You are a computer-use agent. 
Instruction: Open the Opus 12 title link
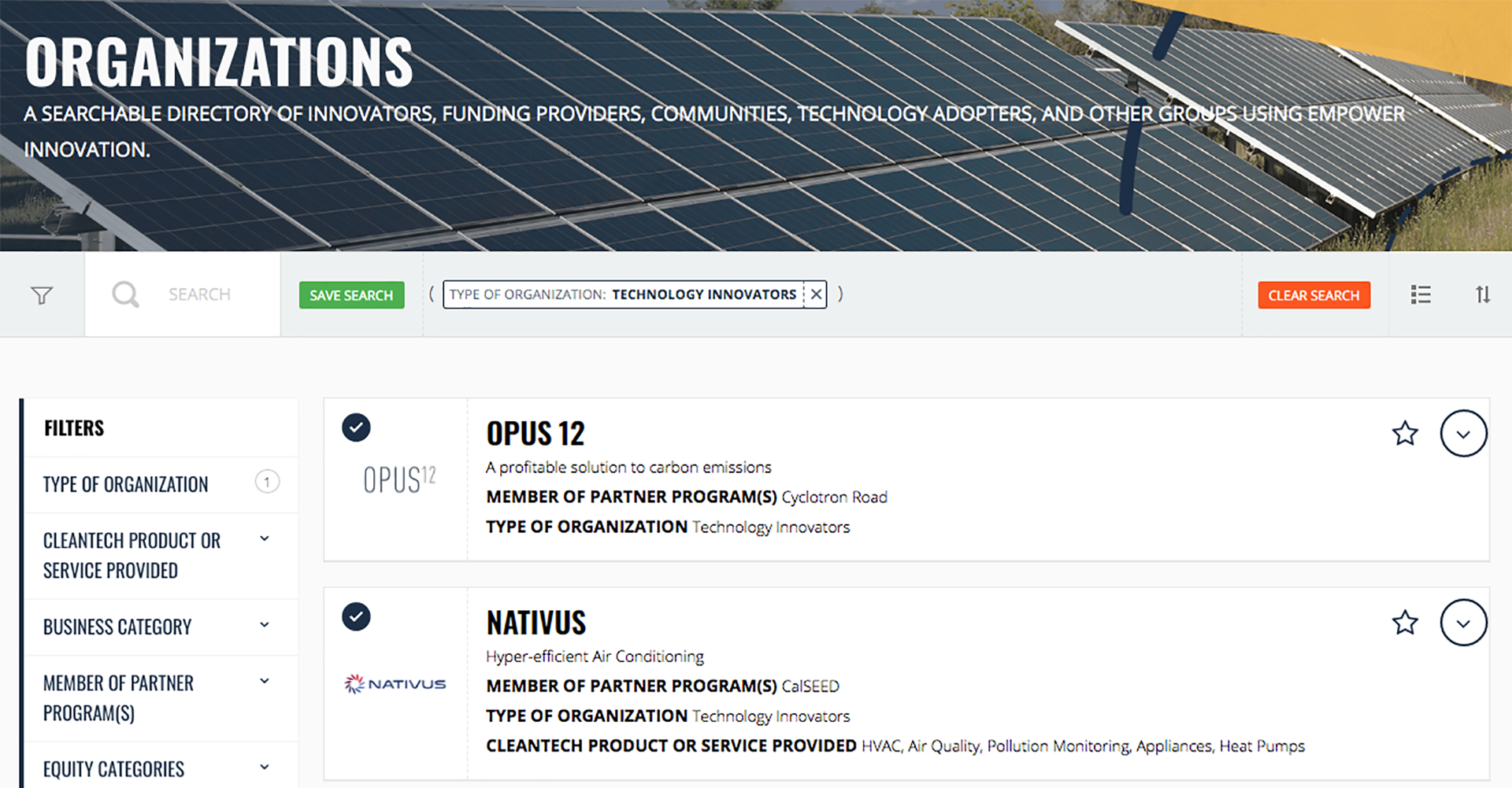[535, 434]
